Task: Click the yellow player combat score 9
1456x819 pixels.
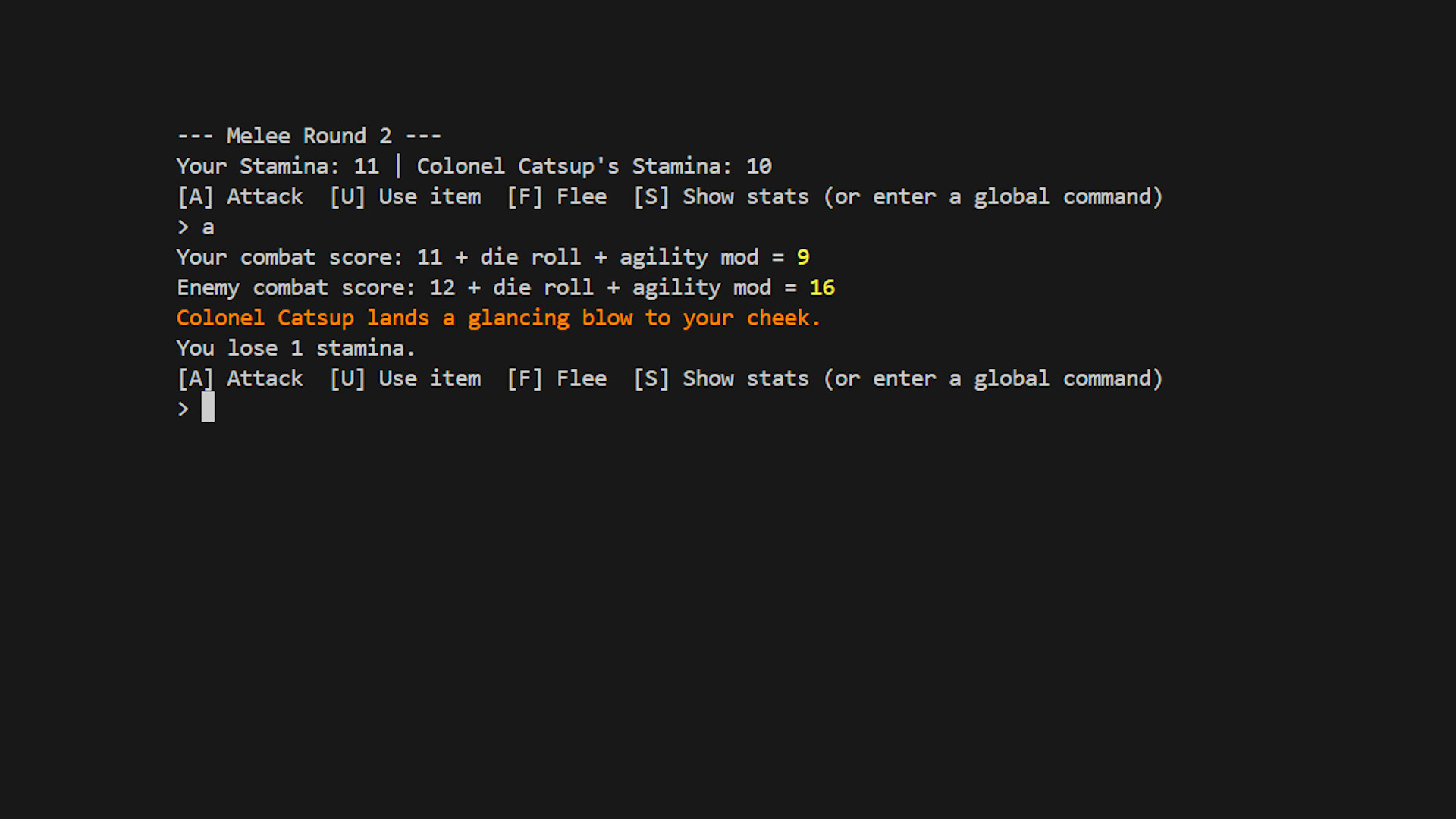Action: tap(803, 257)
